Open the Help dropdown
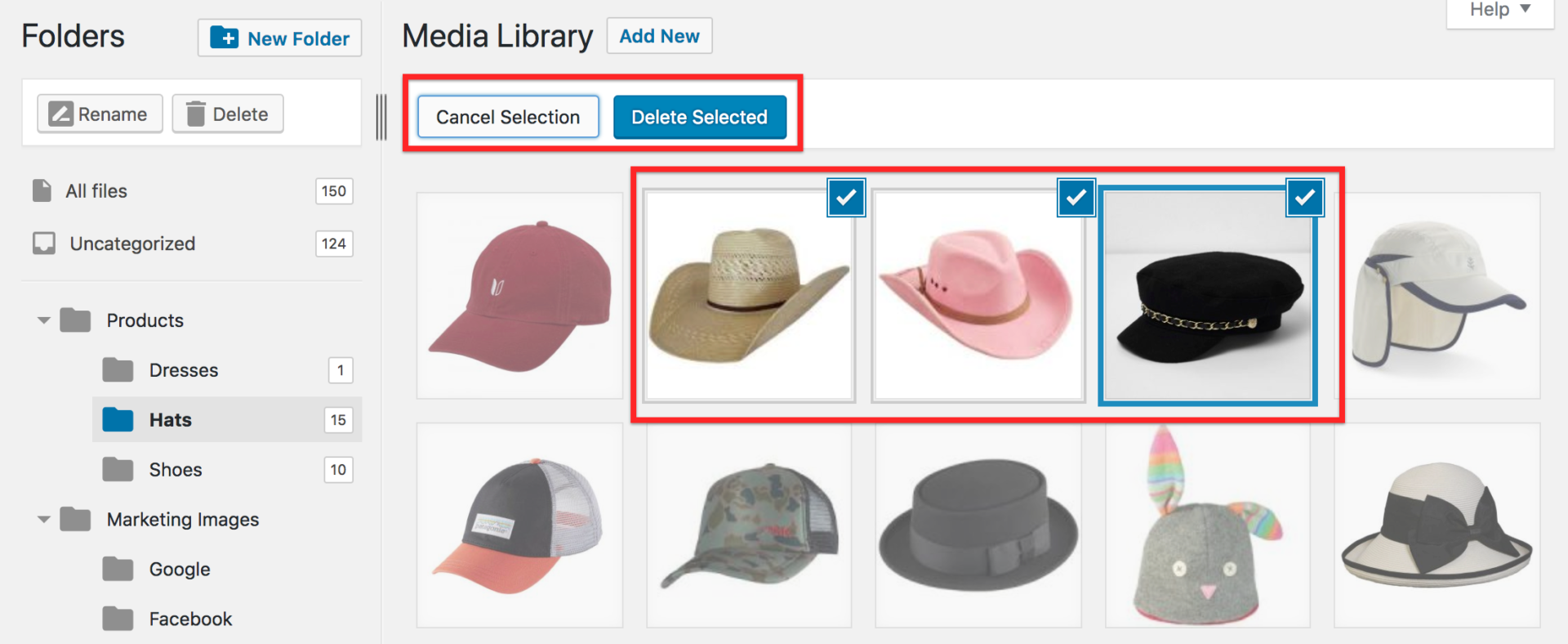This screenshot has height=644, width=1568. 1500,11
